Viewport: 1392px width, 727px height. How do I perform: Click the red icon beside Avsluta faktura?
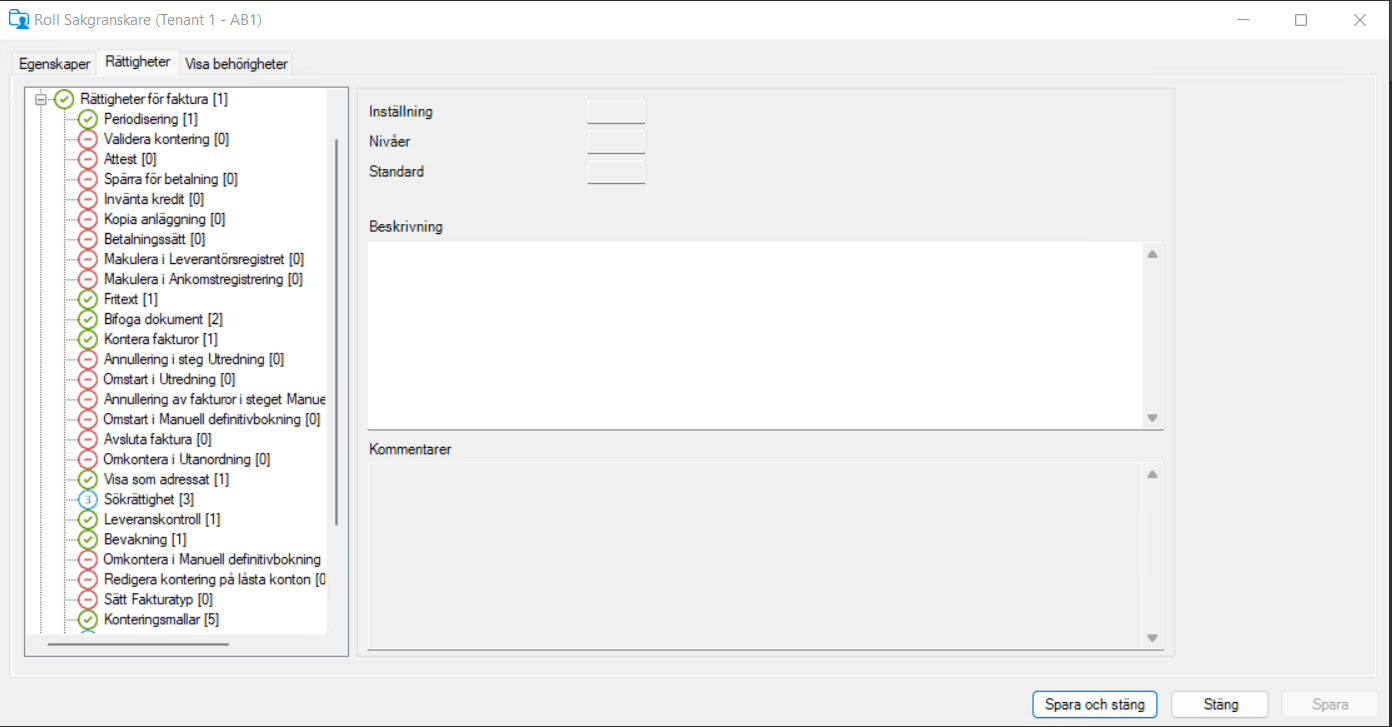pyautogui.click(x=88, y=439)
